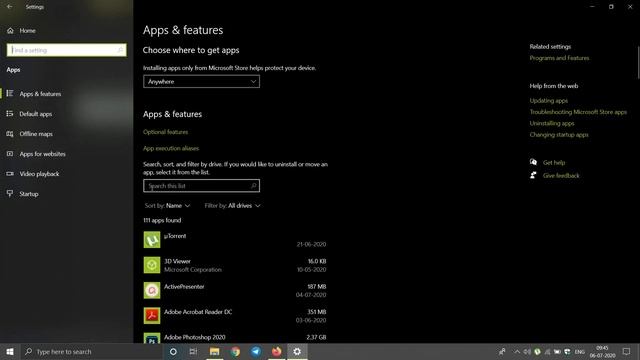
Task: Click the Video playback camera icon
Action: (x=10, y=173)
